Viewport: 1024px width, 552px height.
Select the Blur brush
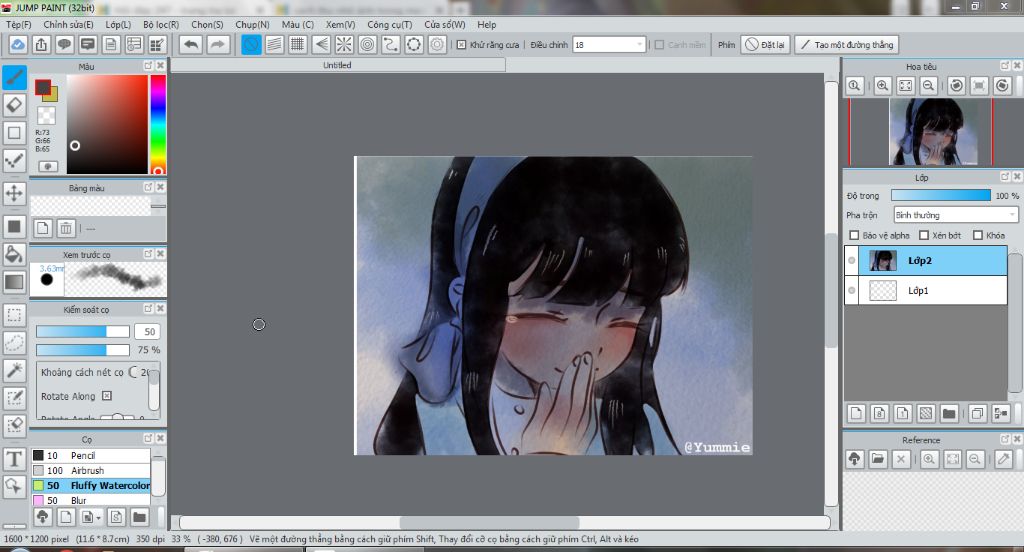pyautogui.click(x=91, y=500)
